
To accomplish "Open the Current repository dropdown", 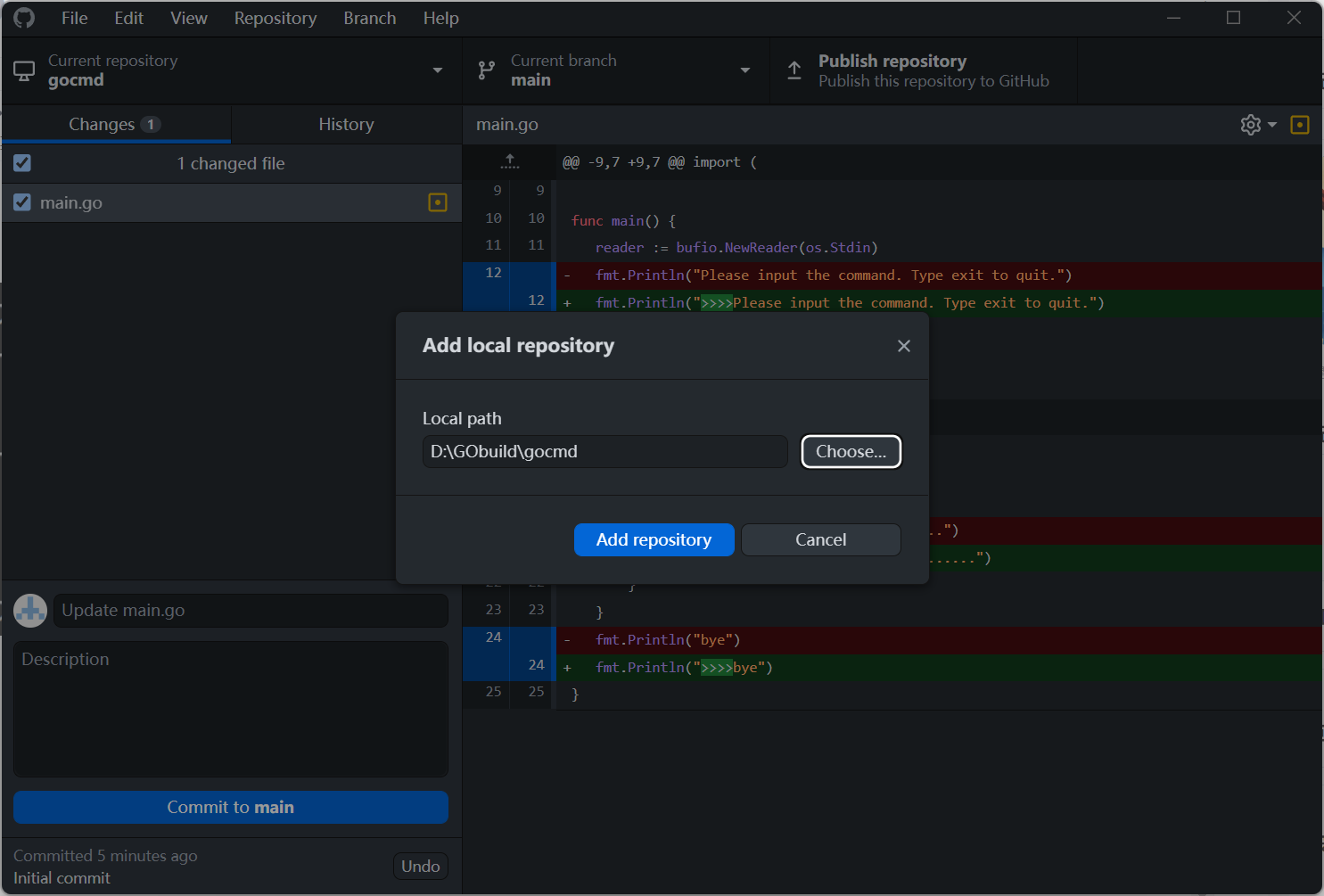I will point(438,70).
